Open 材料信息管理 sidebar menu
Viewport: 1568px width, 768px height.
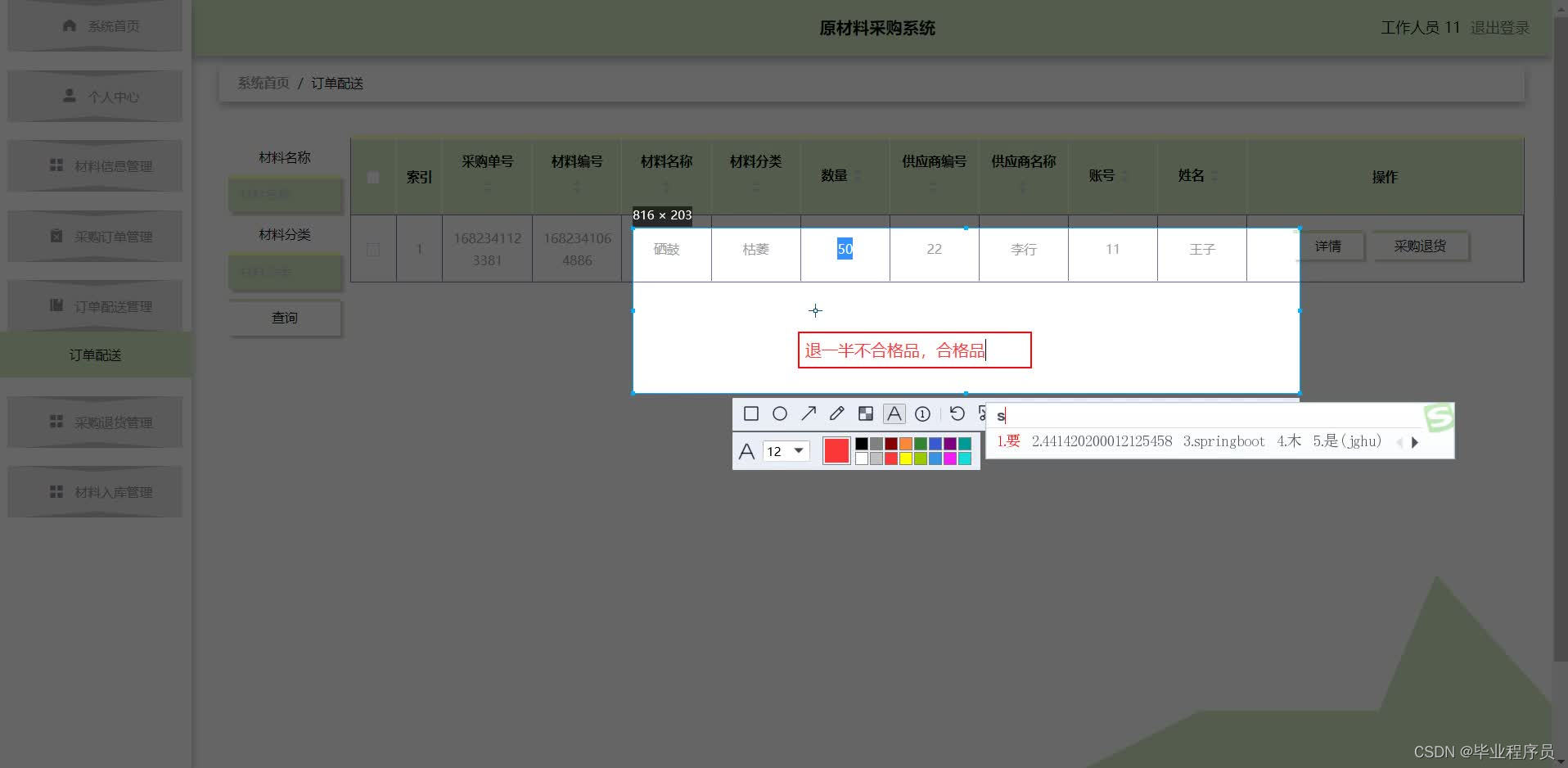point(95,166)
